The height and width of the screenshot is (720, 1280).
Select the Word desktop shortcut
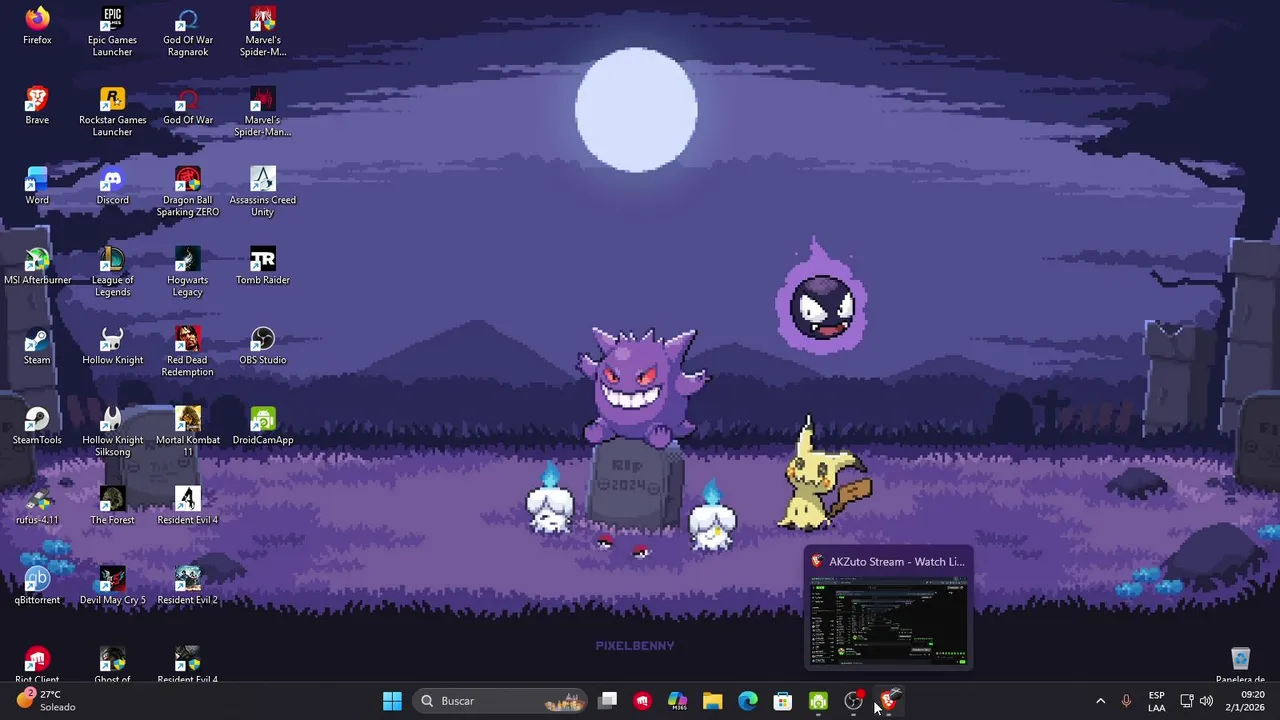pos(37,186)
